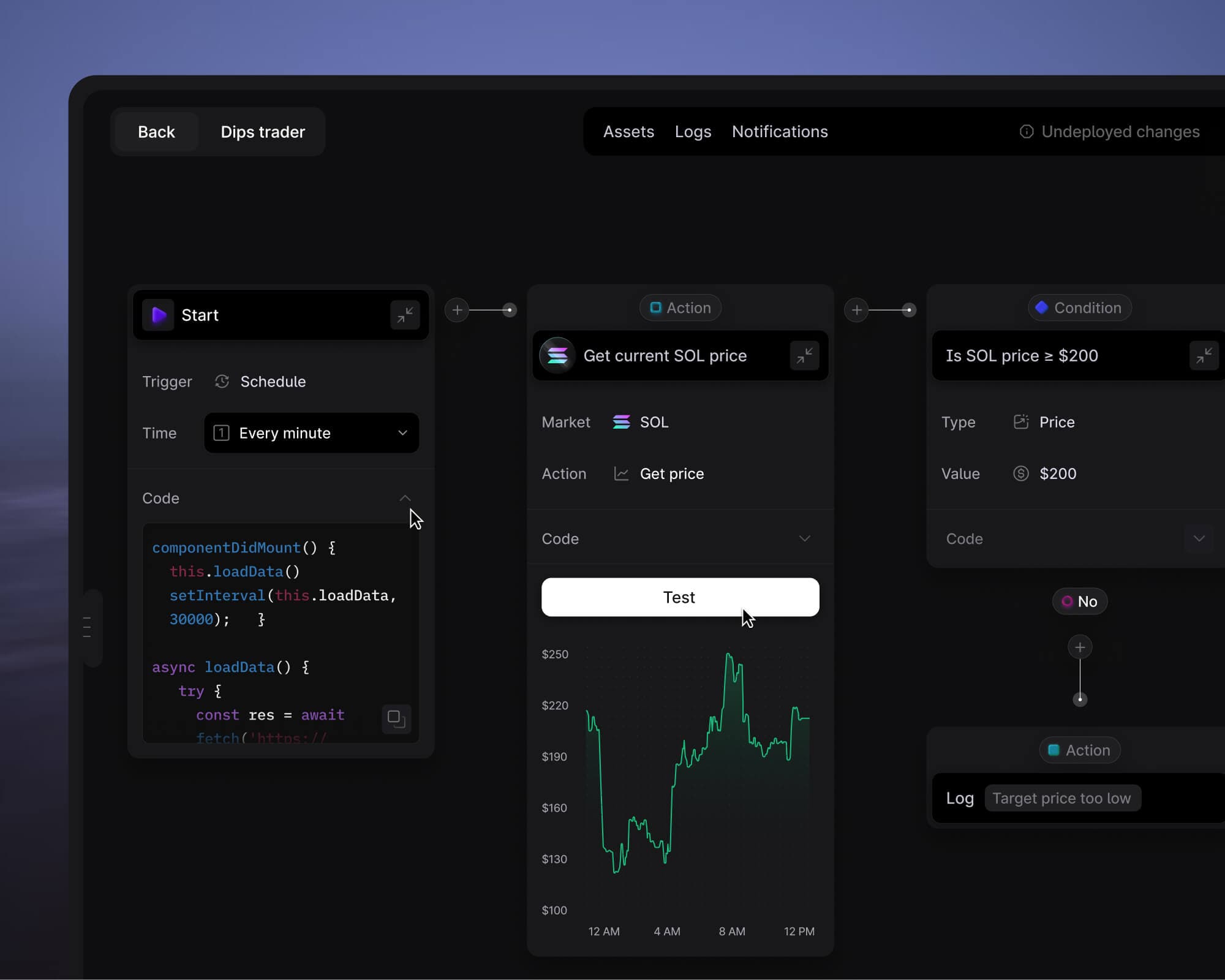Expand Code section in SOL price action

point(804,538)
